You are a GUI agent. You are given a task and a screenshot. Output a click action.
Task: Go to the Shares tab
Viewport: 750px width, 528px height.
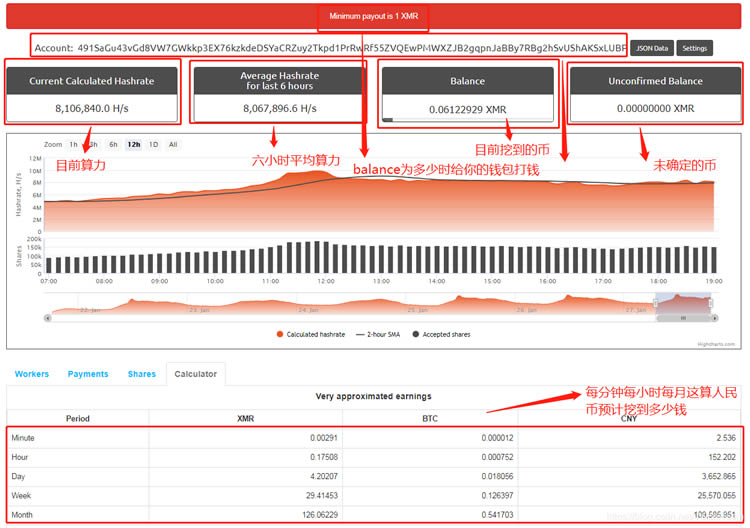[141, 374]
